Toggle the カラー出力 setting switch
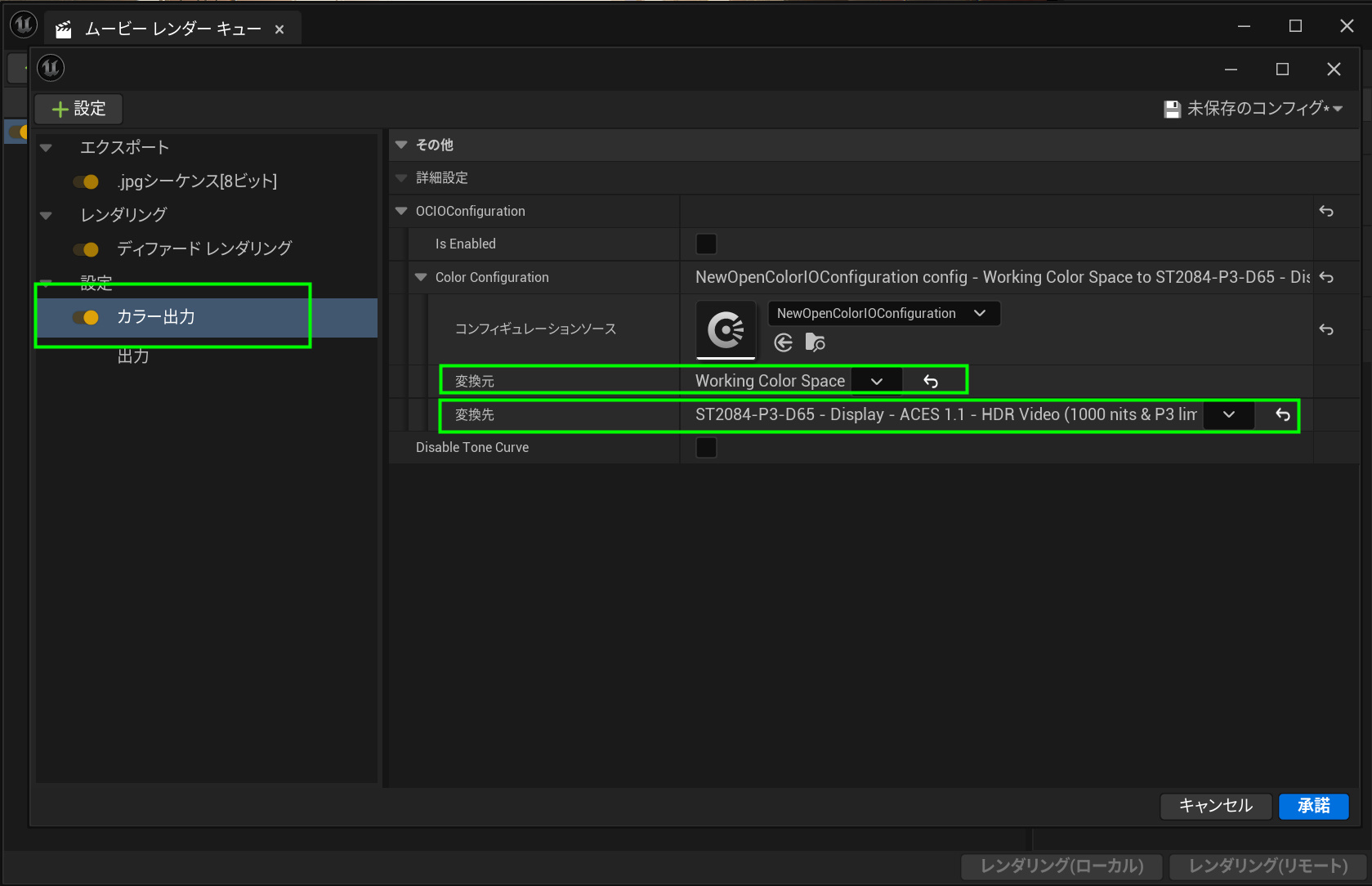The width and height of the screenshot is (1372, 886). (86, 317)
